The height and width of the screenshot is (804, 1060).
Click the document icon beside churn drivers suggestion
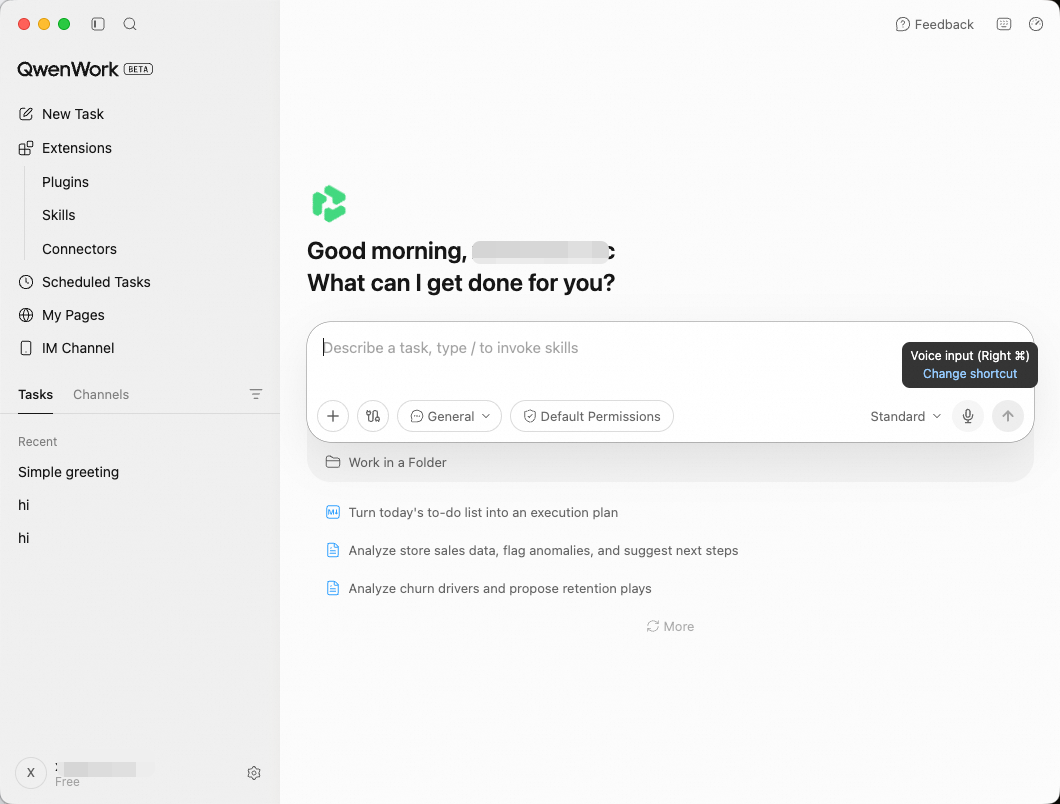coord(333,588)
